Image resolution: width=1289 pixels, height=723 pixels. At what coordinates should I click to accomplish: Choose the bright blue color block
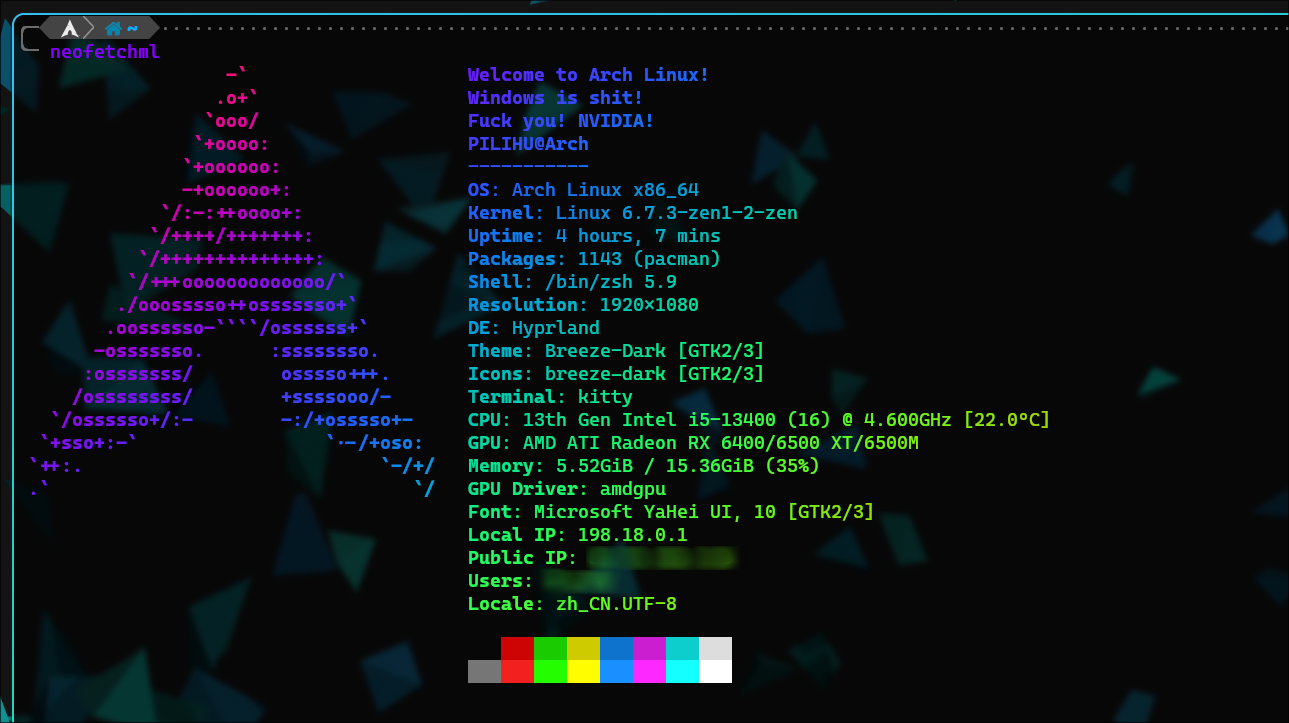(x=616, y=671)
